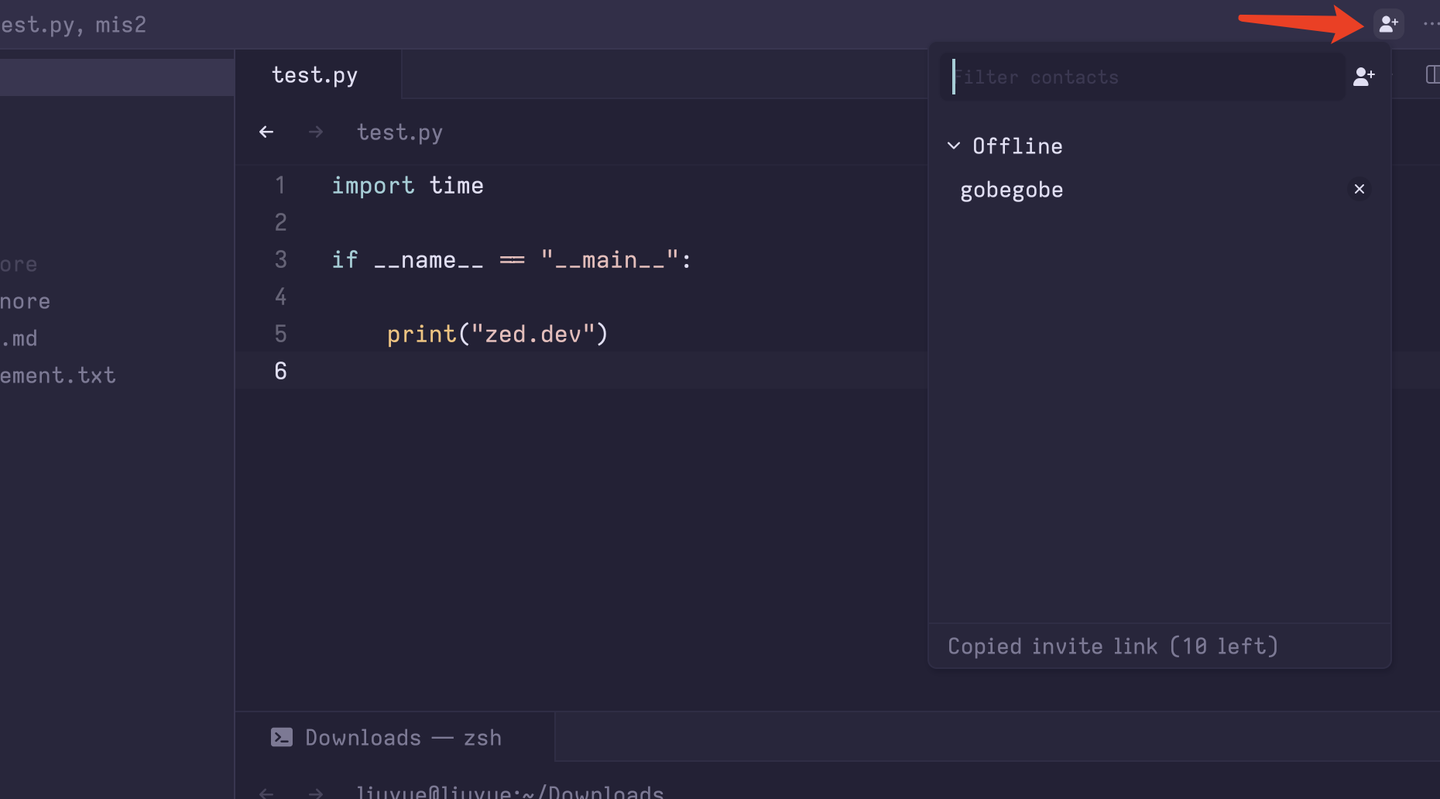The height and width of the screenshot is (799, 1440).
Task: Click the add collaborator icon in title bar
Action: [x=1388, y=23]
